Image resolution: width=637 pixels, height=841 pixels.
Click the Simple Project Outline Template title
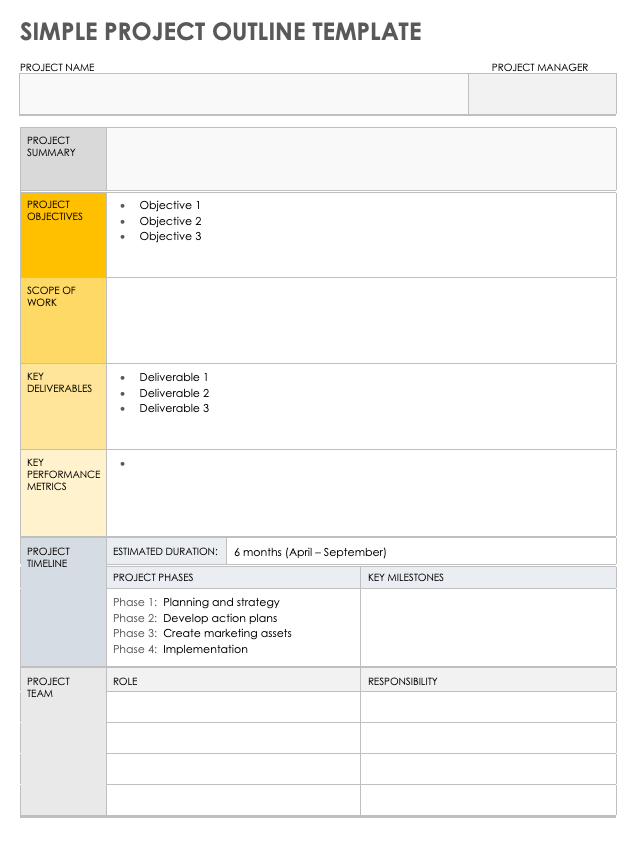221,32
